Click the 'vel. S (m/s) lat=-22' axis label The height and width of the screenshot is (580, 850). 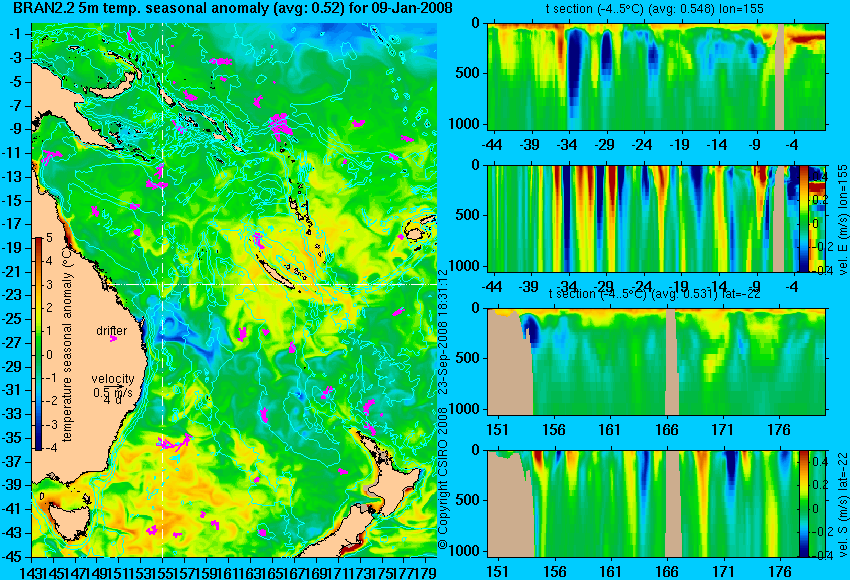click(x=843, y=503)
